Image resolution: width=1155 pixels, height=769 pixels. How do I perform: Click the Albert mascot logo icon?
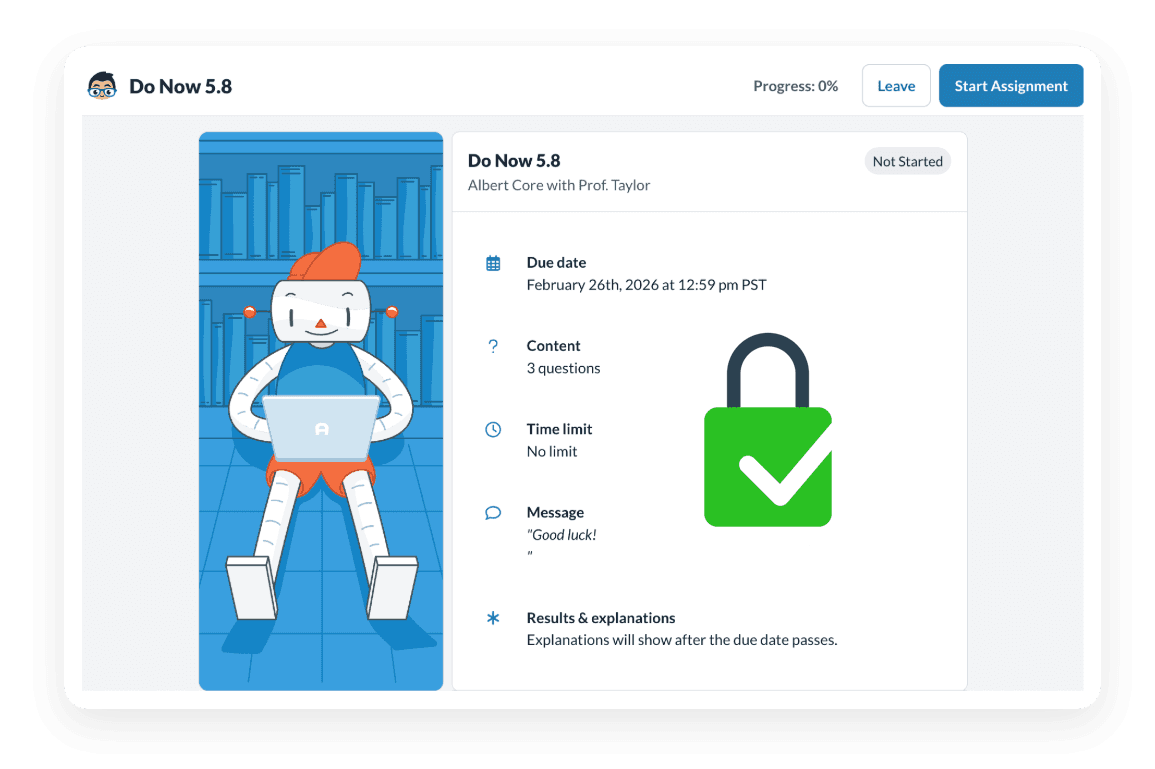click(x=100, y=86)
